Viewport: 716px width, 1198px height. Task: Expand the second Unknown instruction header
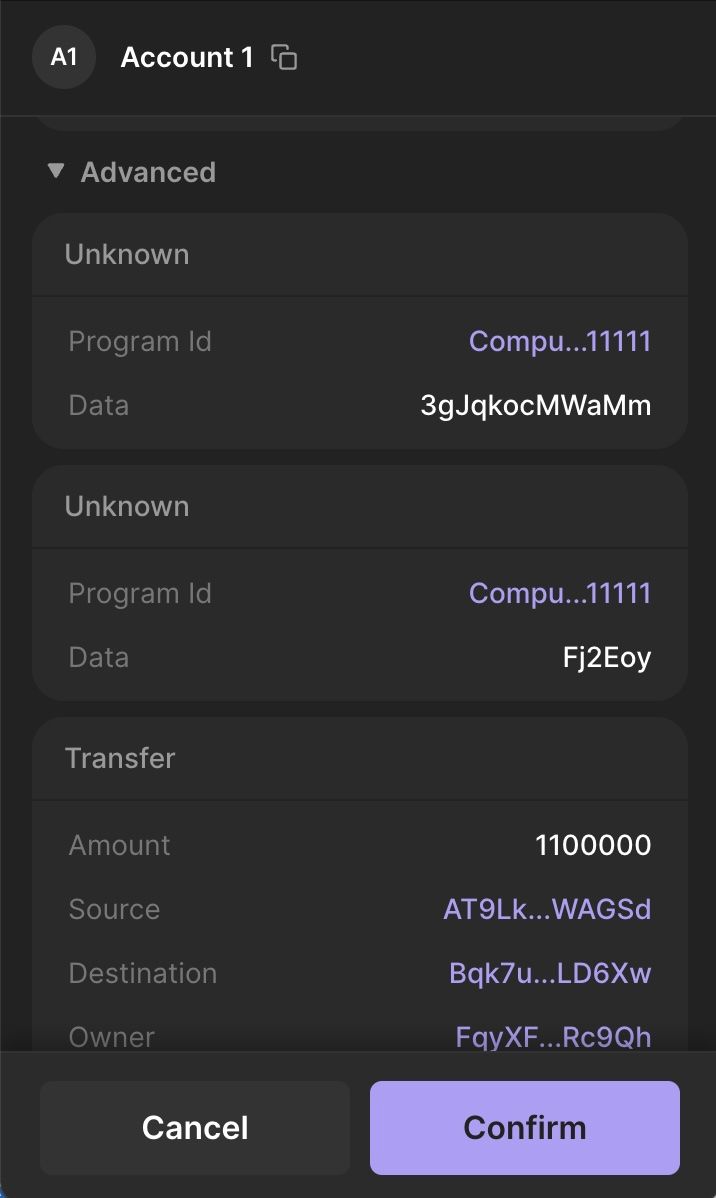tap(127, 506)
